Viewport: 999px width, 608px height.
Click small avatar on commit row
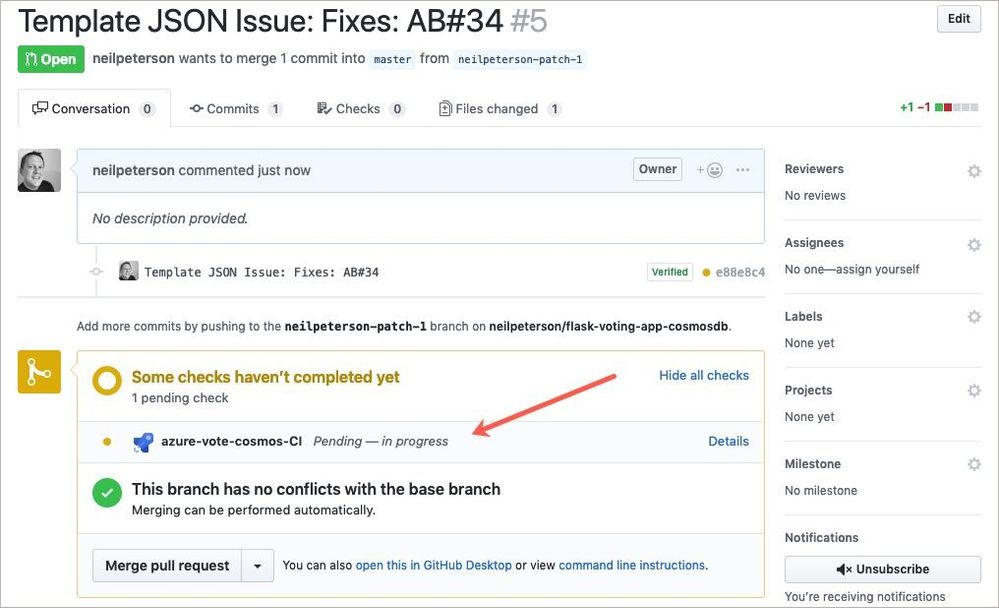[128, 271]
